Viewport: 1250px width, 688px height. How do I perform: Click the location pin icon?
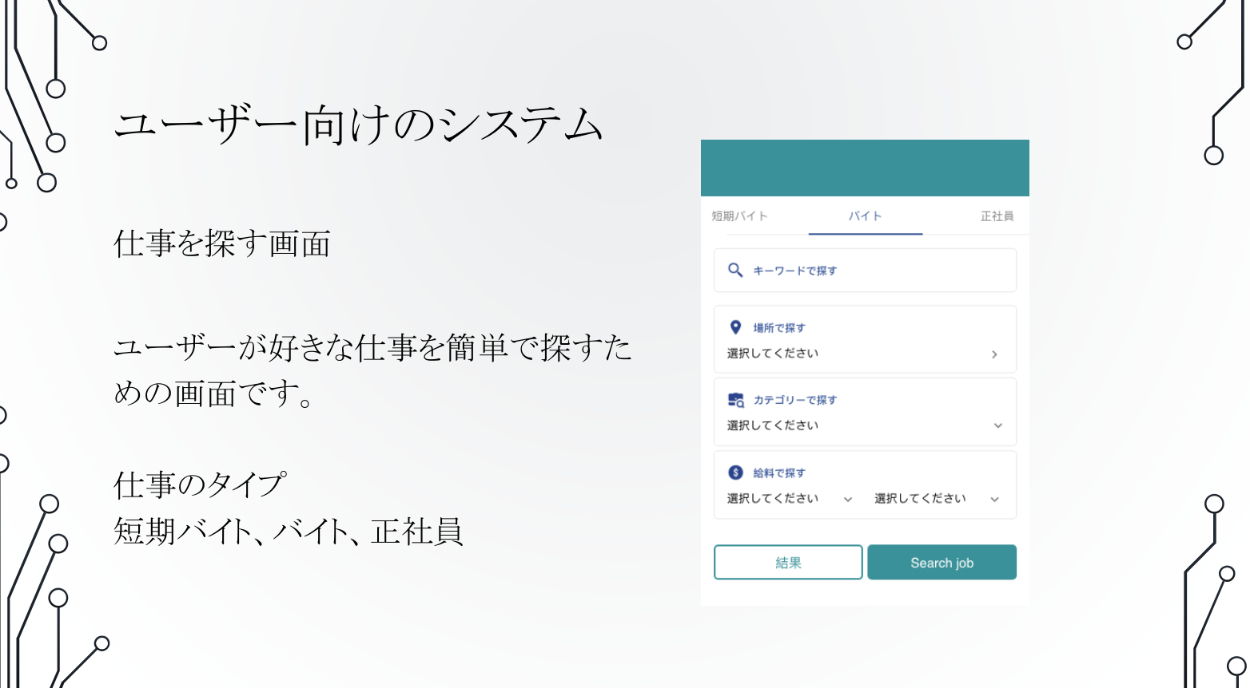click(736, 327)
